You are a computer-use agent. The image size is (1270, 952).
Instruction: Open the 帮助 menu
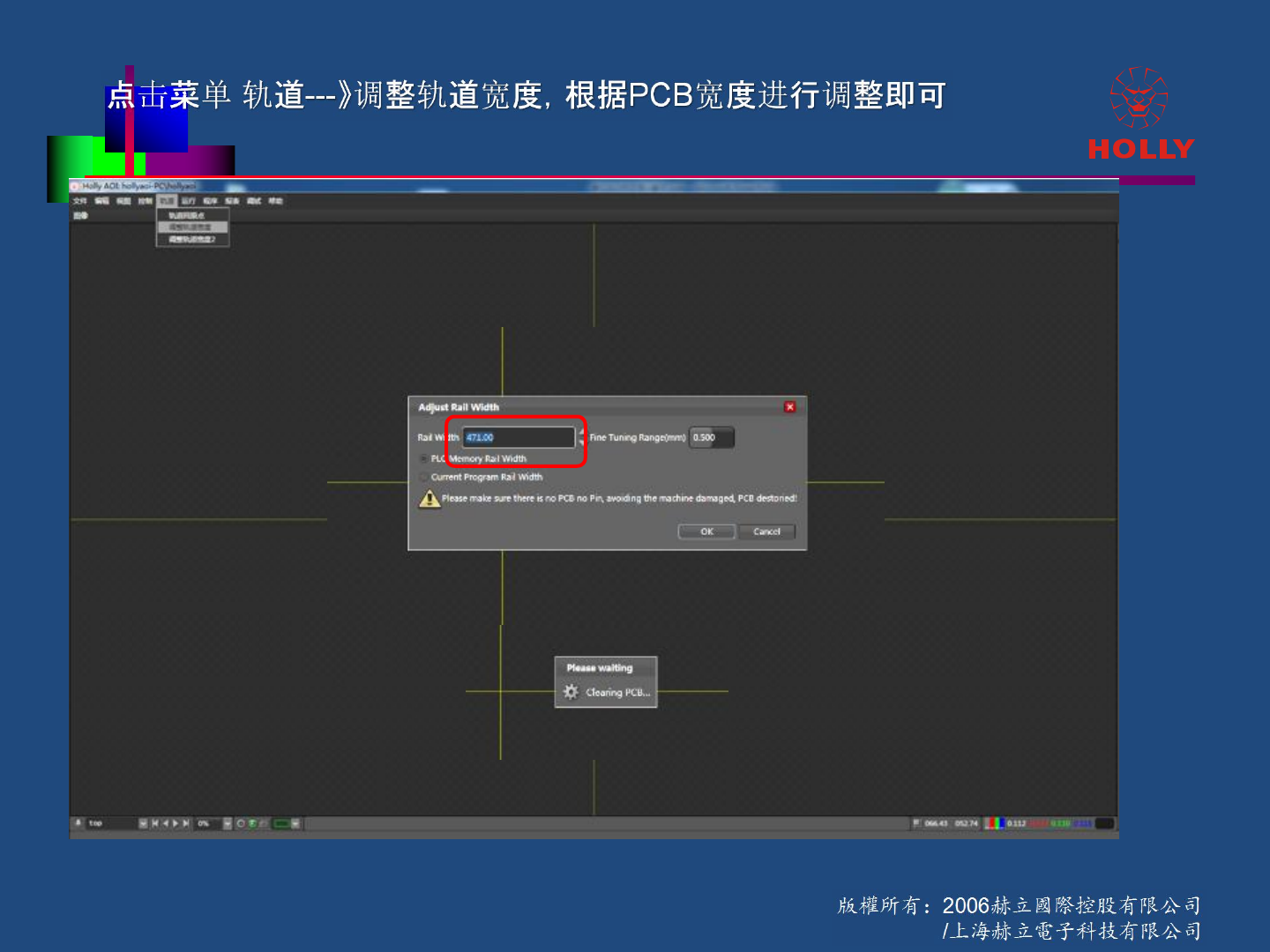click(x=275, y=201)
